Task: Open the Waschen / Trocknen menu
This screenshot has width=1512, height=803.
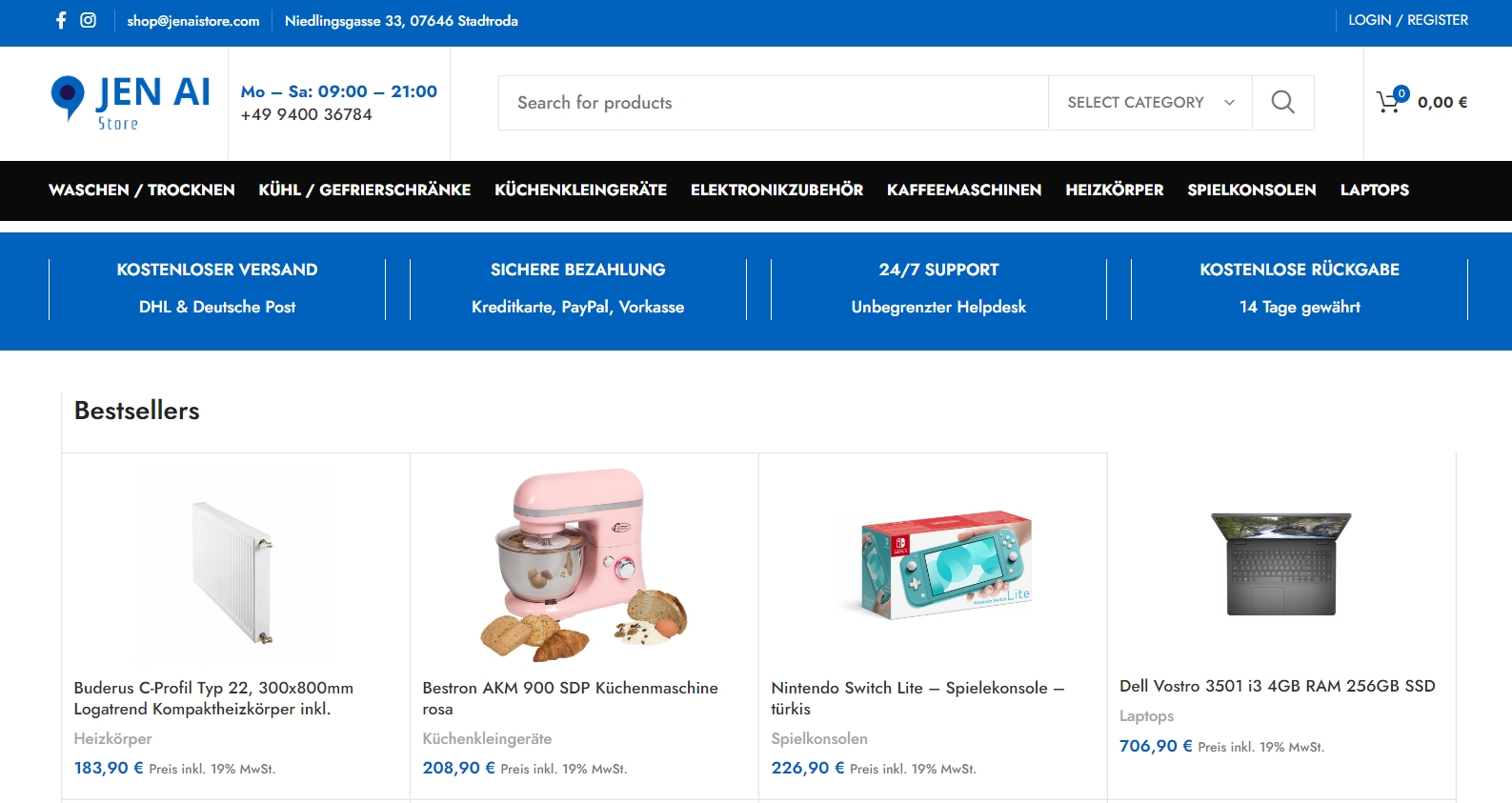Action: coord(142,190)
